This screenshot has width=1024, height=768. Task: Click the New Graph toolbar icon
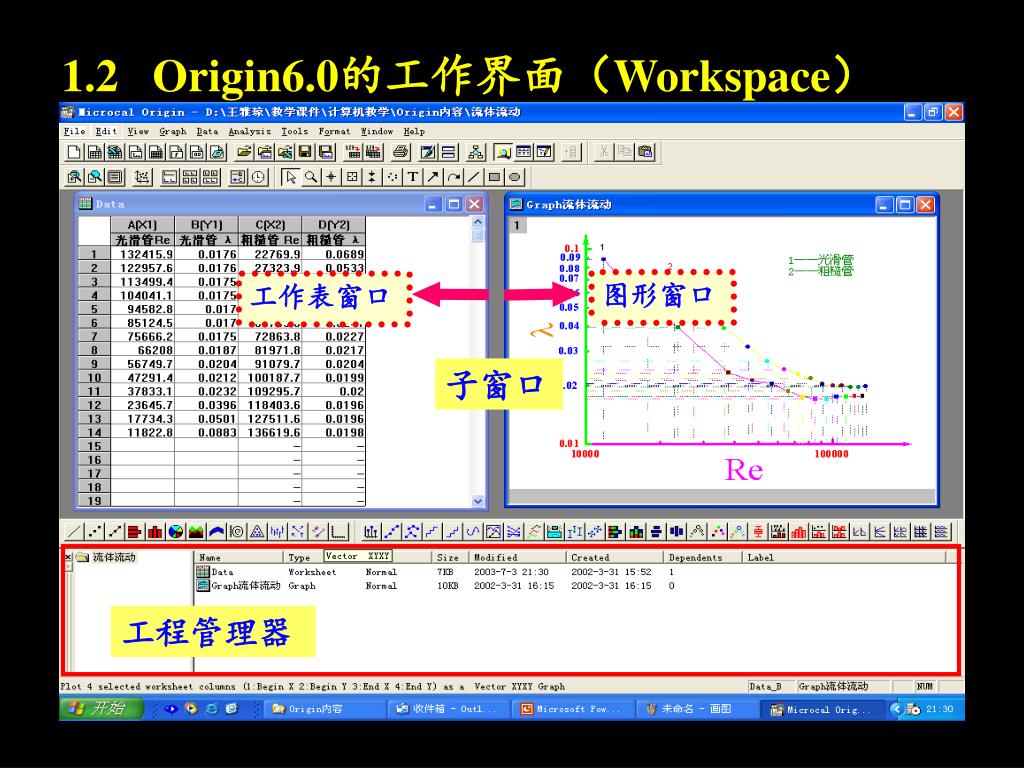[x=135, y=152]
